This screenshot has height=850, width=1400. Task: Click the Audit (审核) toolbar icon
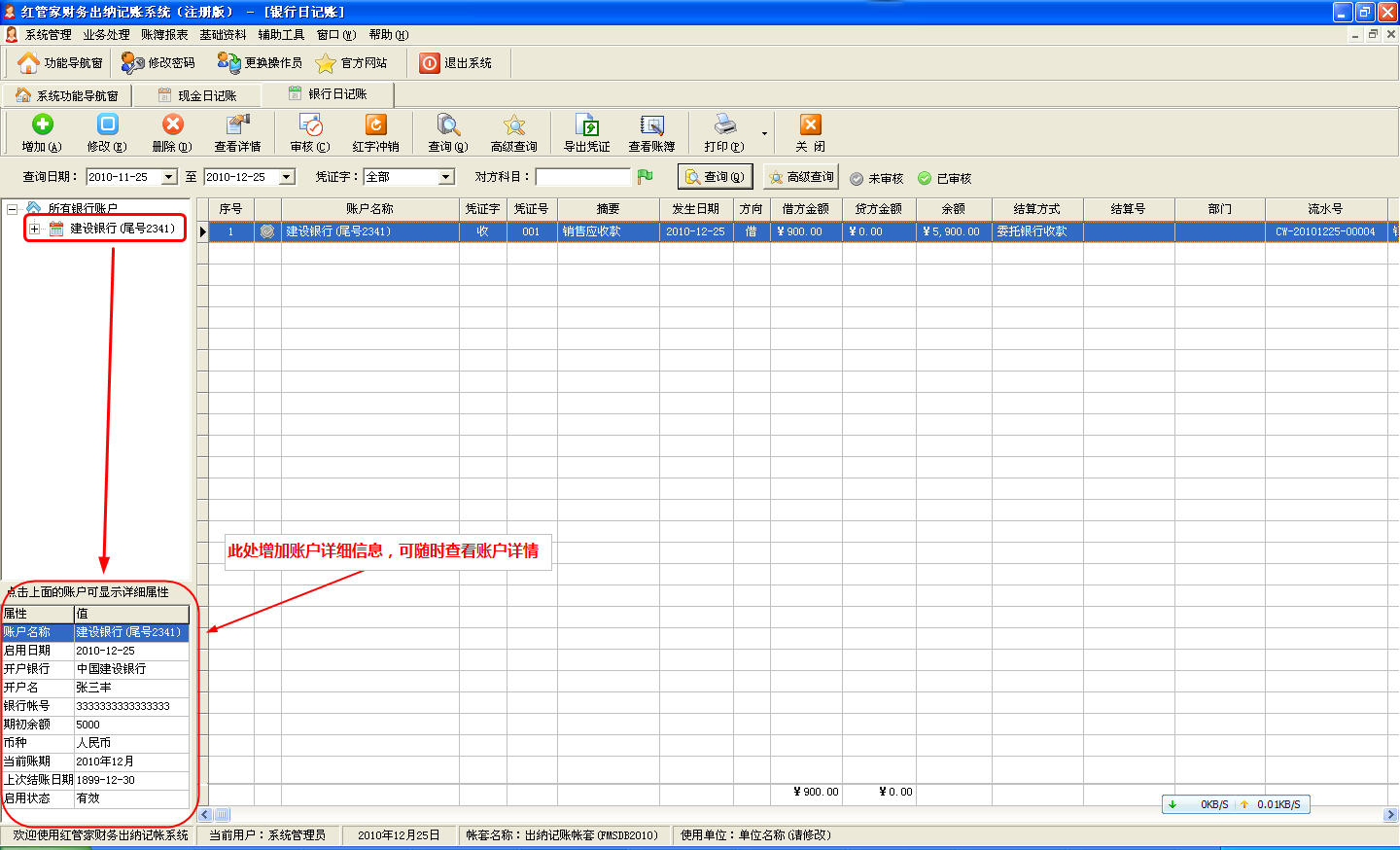point(310,125)
